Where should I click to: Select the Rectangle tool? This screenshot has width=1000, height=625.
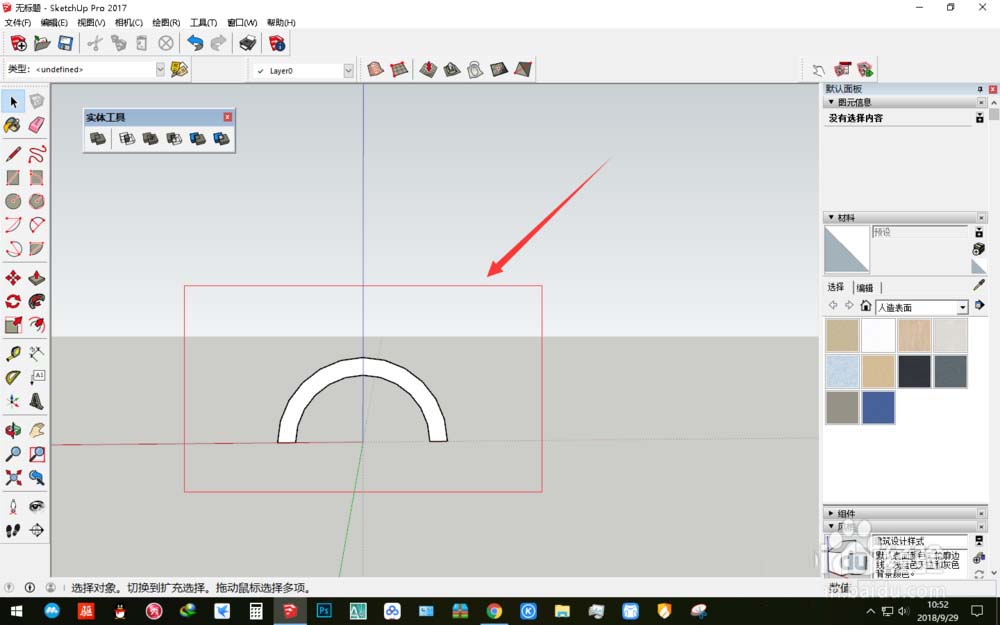13,177
